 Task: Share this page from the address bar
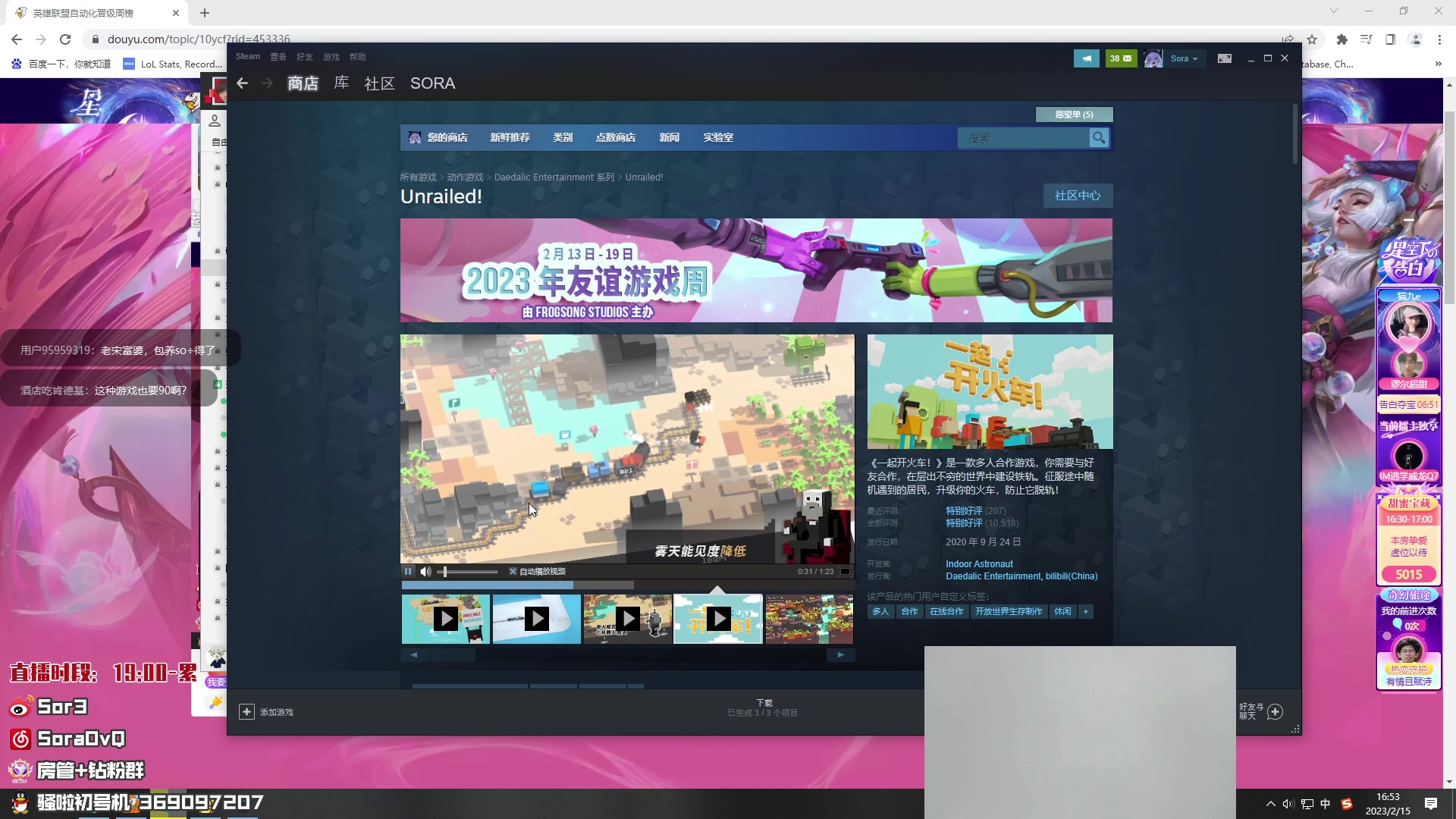[x=1288, y=39]
